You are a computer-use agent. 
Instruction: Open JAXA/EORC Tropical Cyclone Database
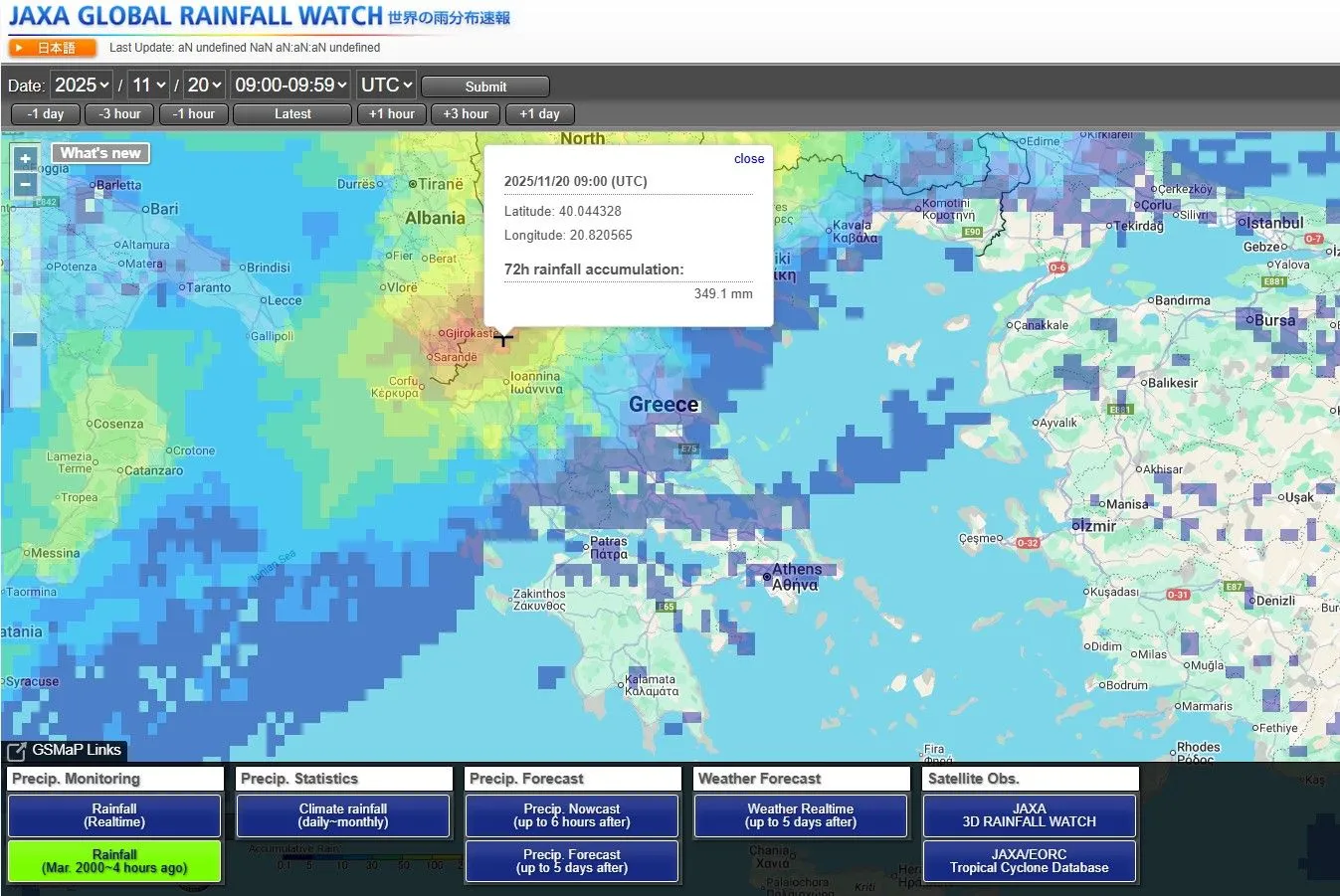1029,861
